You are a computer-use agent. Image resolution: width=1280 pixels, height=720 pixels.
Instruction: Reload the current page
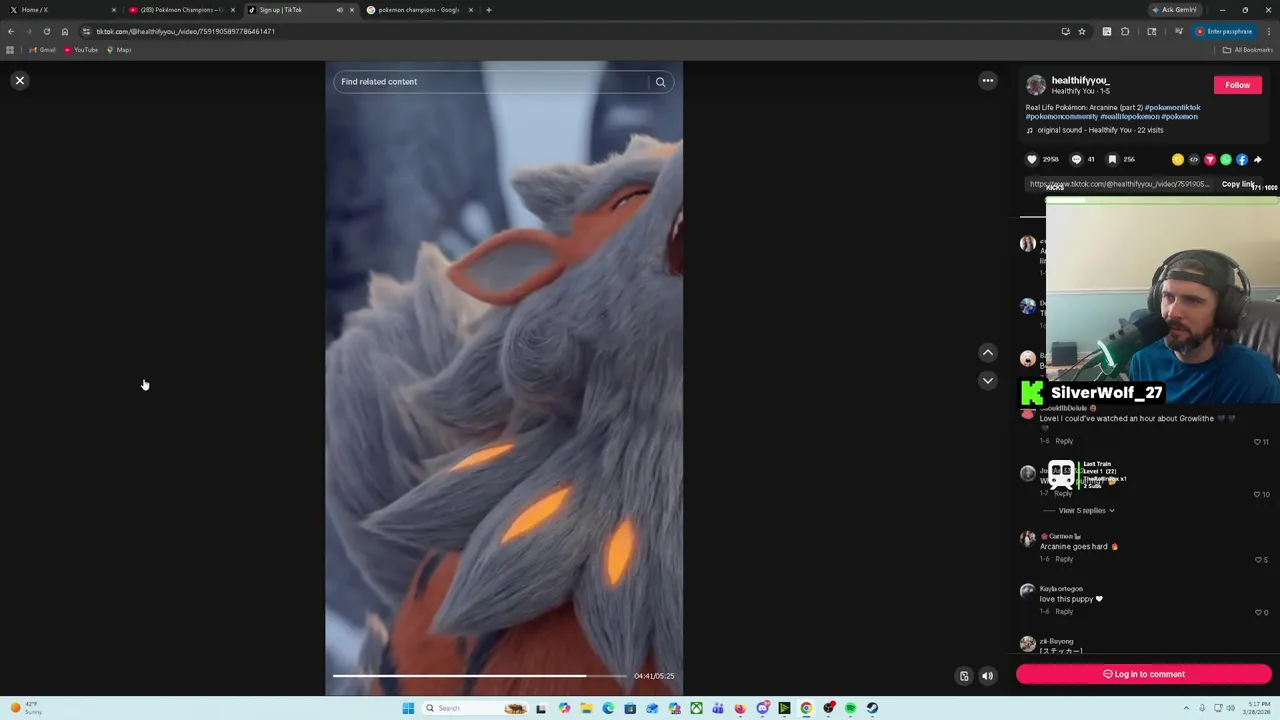(47, 31)
